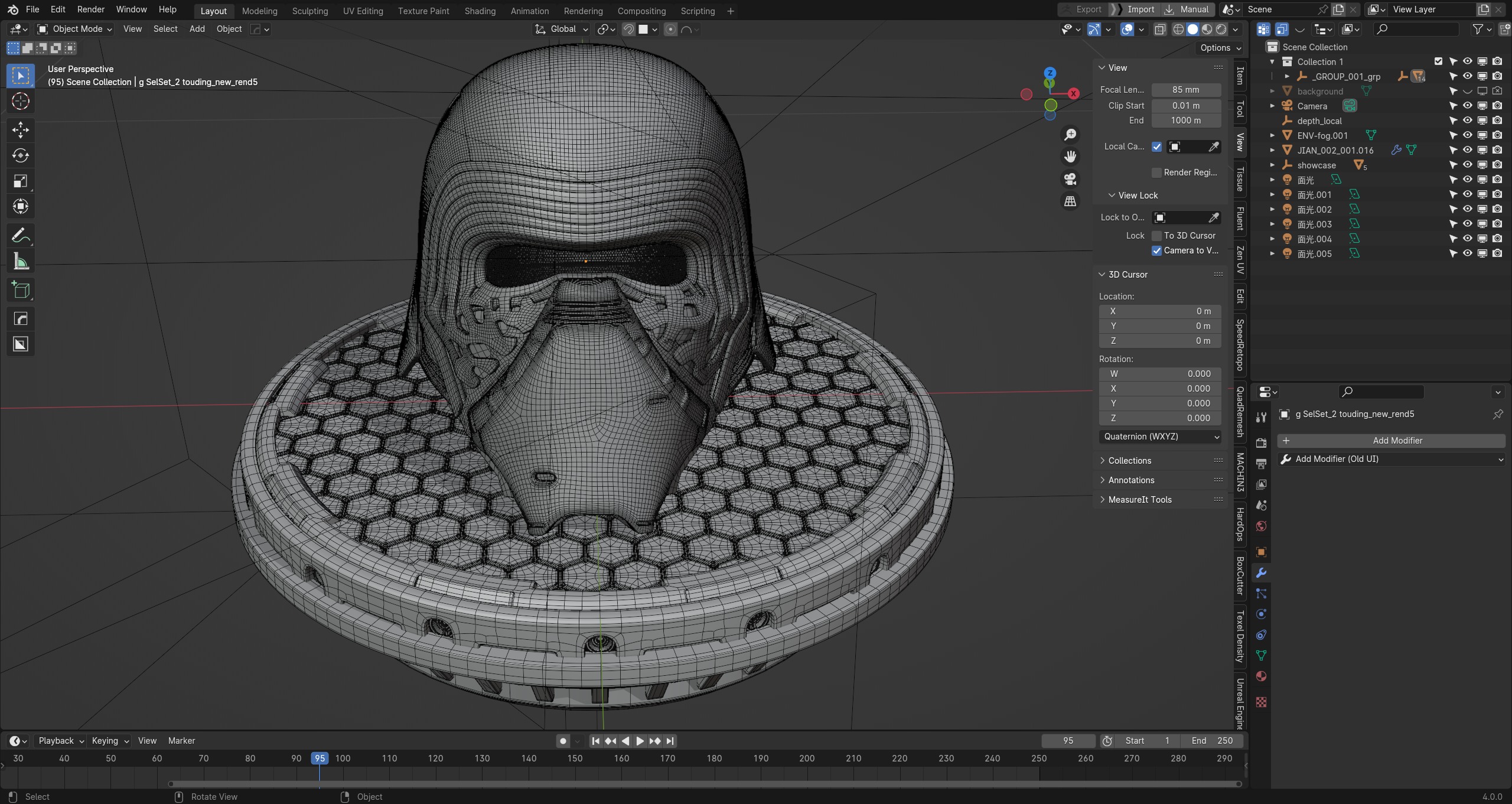Viewport: 1512px width, 804px height.
Task: Hide showcase object in viewport
Action: click(x=1467, y=165)
